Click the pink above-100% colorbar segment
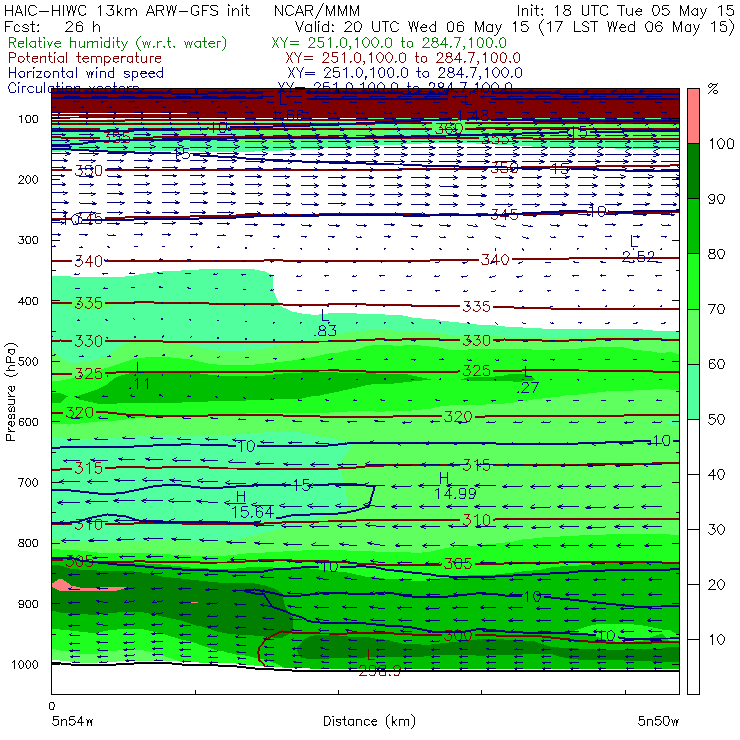740x740 pixels. 693,116
